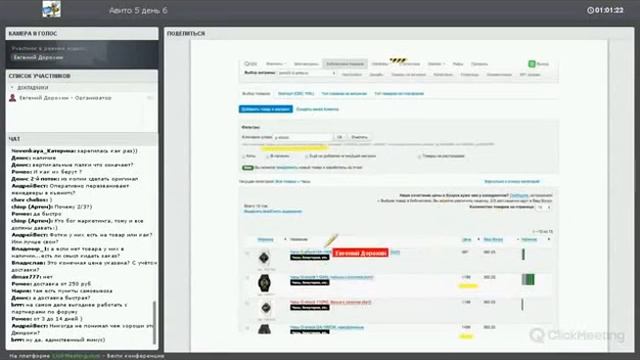Click the site logo in the shared page
Screen dimensions: 640x360
(x=250, y=64)
